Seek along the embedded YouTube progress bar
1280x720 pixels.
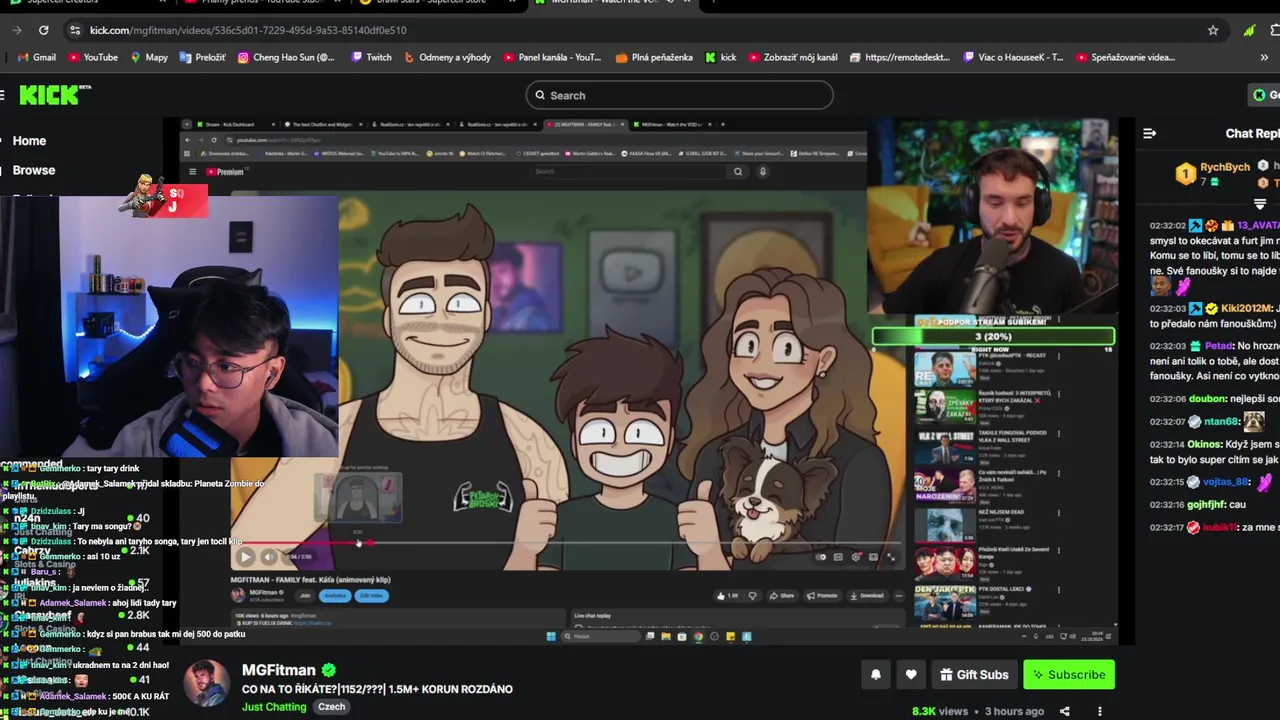pyautogui.click(x=568, y=543)
